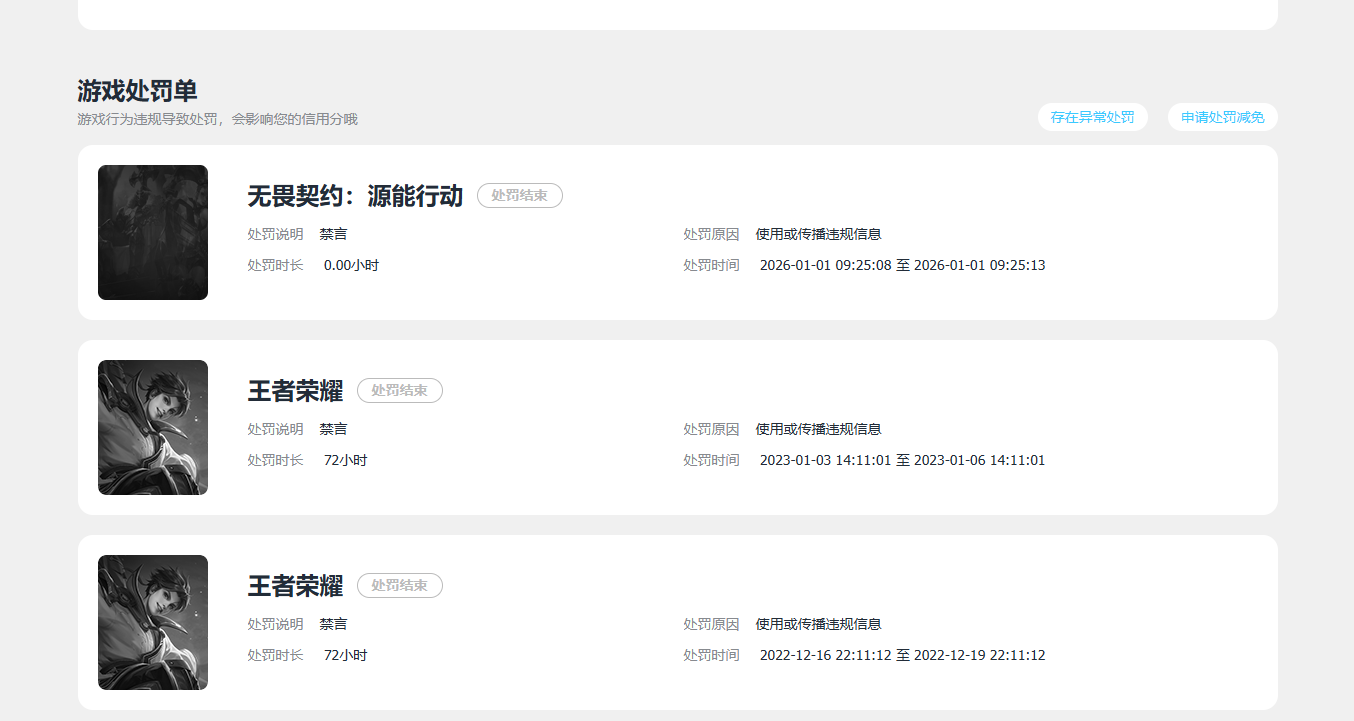Click the 存在异常处罚 button
The image size is (1354, 721).
[1092, 117]
